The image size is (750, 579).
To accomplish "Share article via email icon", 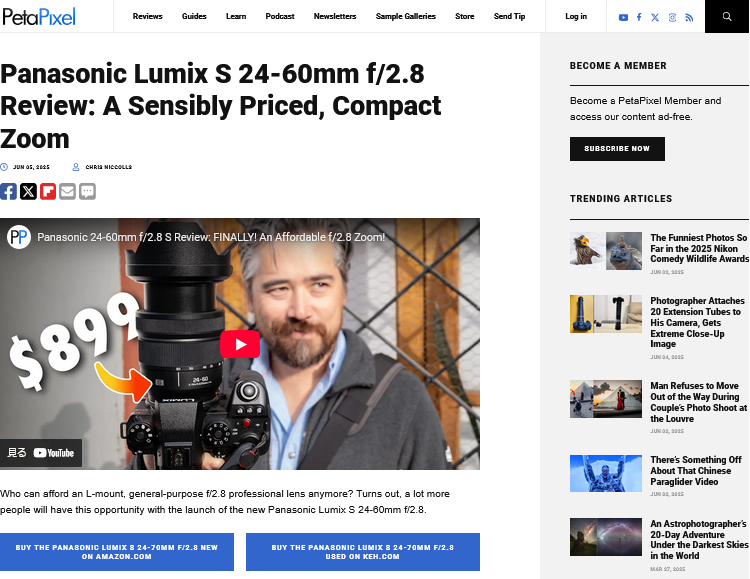I will [67, 191].
